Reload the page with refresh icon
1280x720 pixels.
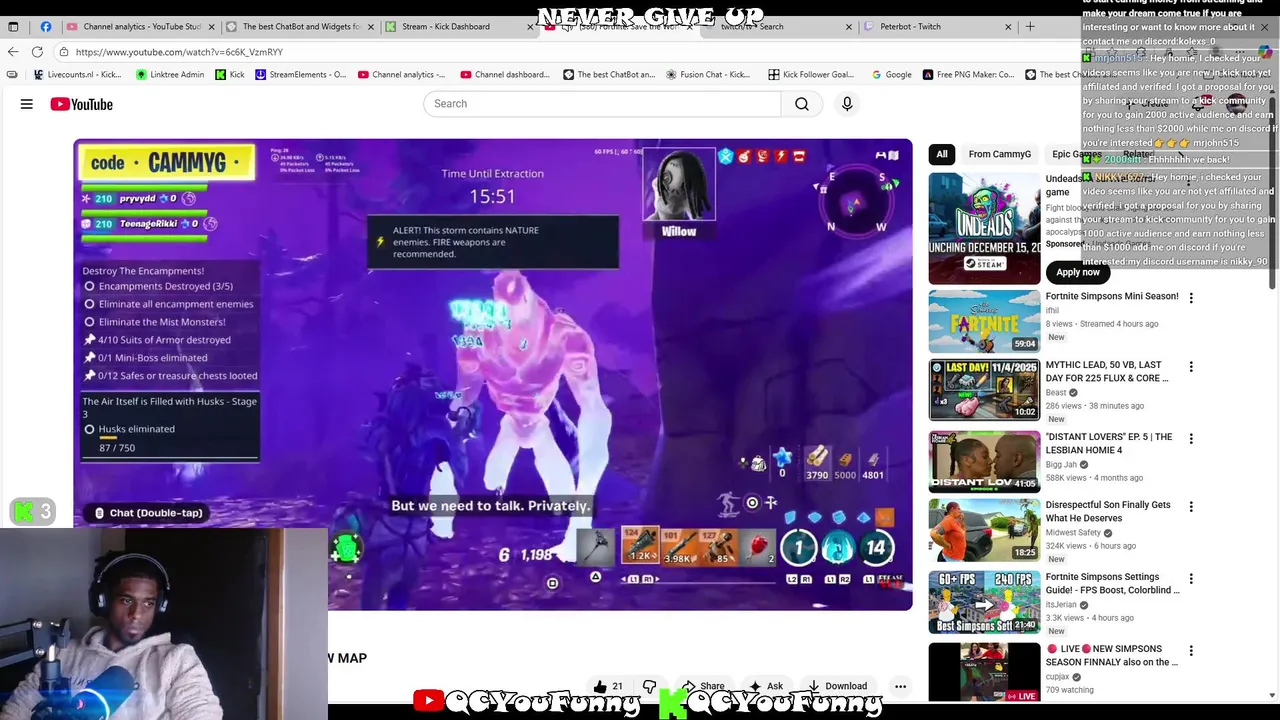(x=37, y=52)
